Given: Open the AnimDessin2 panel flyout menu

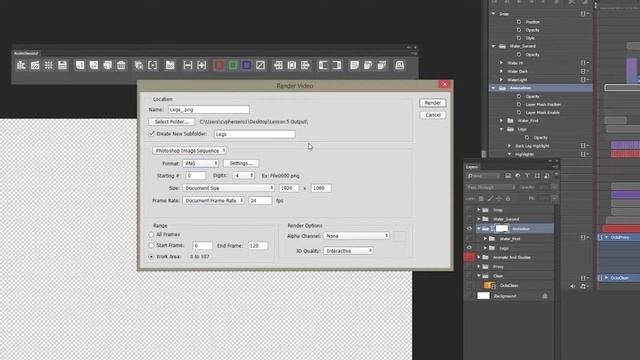Looking at the screenshot, I should pyautogui.click(x=414, y=53).
